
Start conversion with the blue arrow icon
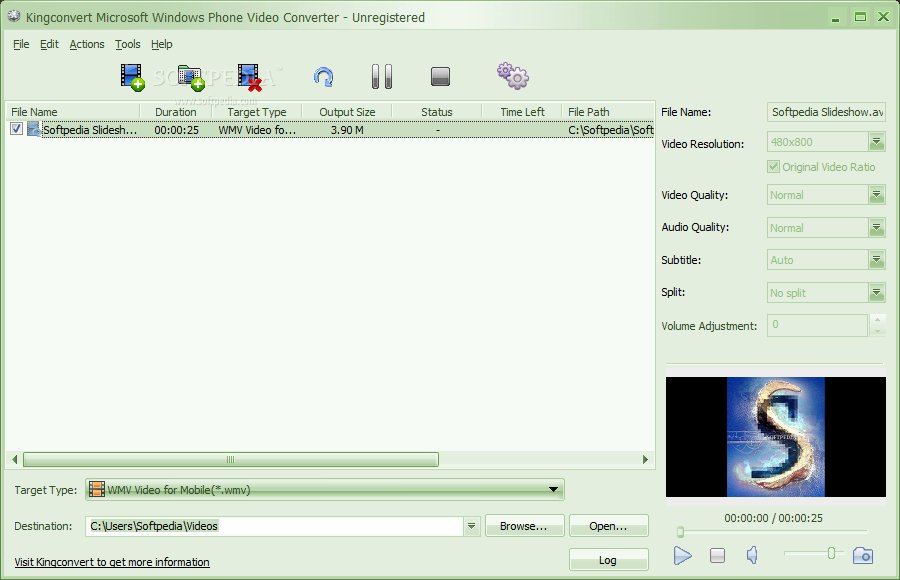click(324, 77)
